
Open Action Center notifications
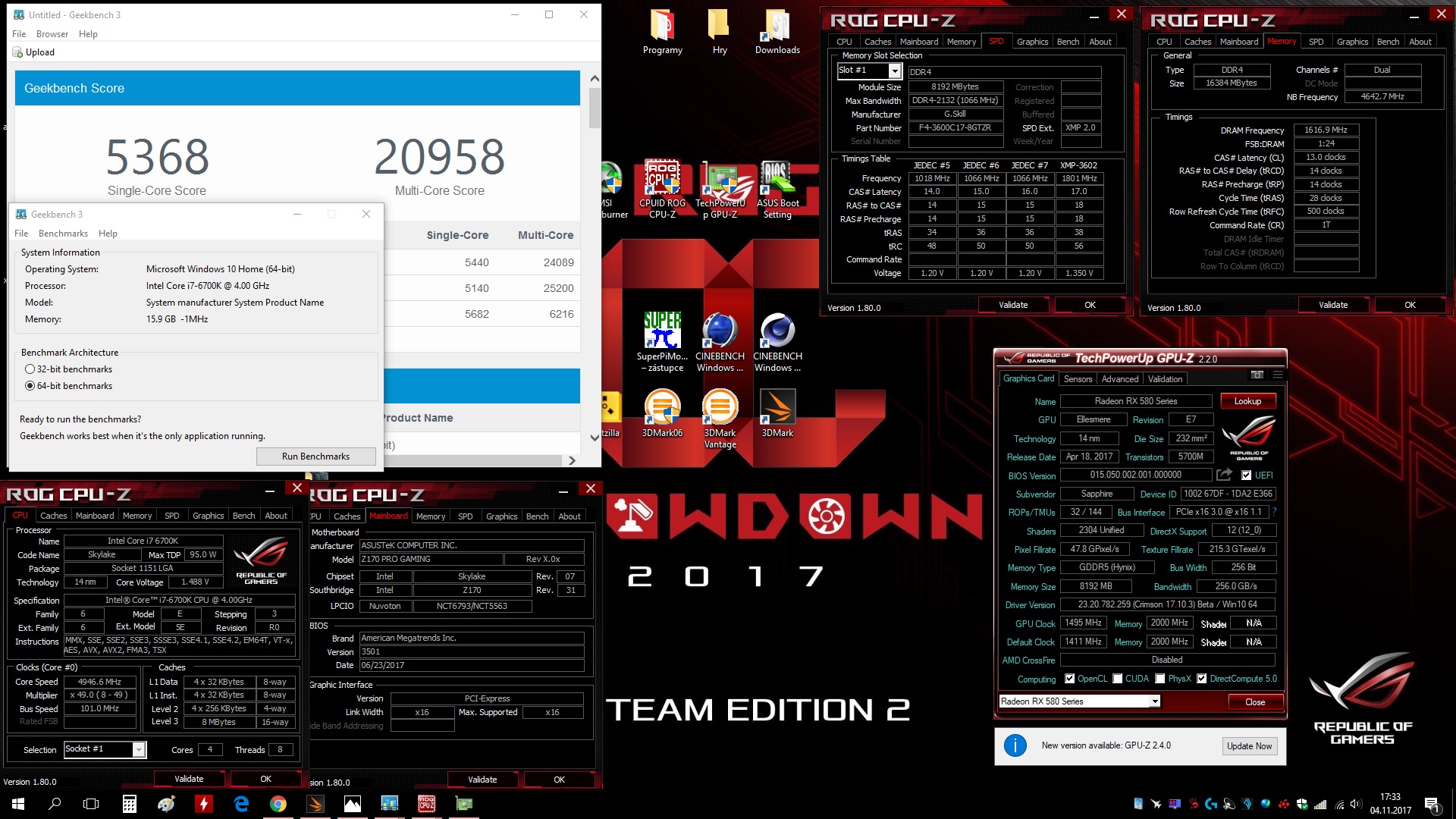[1431, 804]
